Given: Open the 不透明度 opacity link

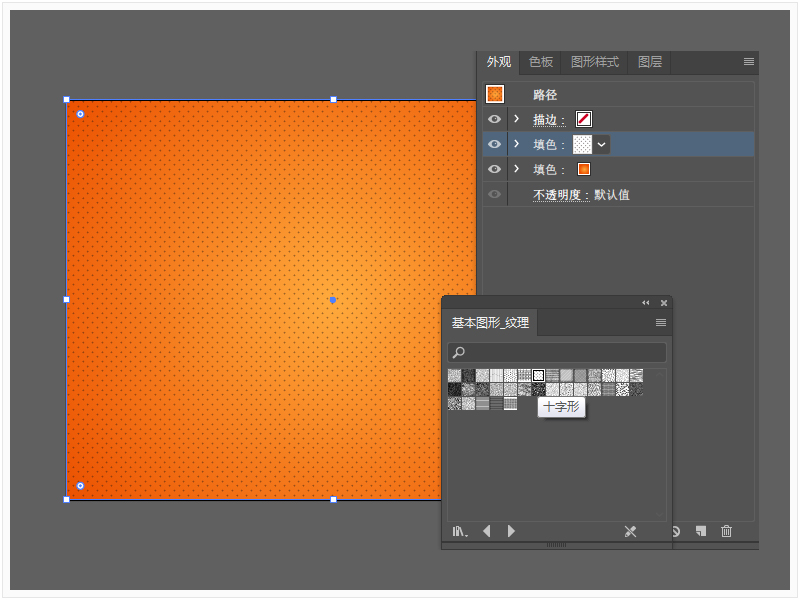Looking at the screenshot, I should (x=561, y=195).
